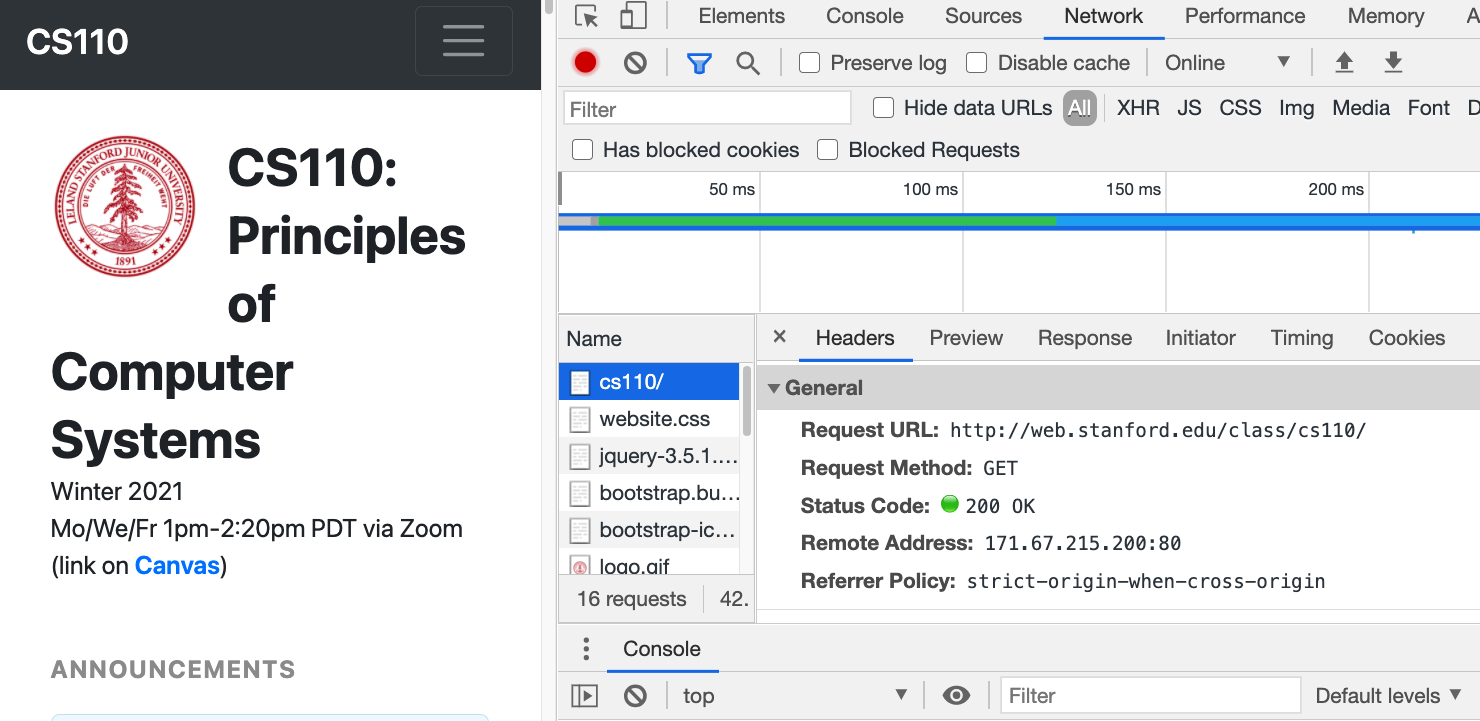Enable the Disable cache checkbox
Image resolution: width=1480 pixels, height=721 pixels.
[x=977, y=63]
